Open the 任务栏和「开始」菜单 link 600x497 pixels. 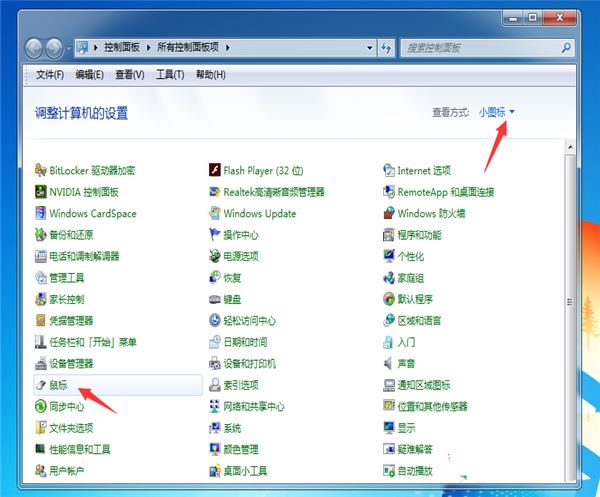pyautogui.click(x=93, y=342)
